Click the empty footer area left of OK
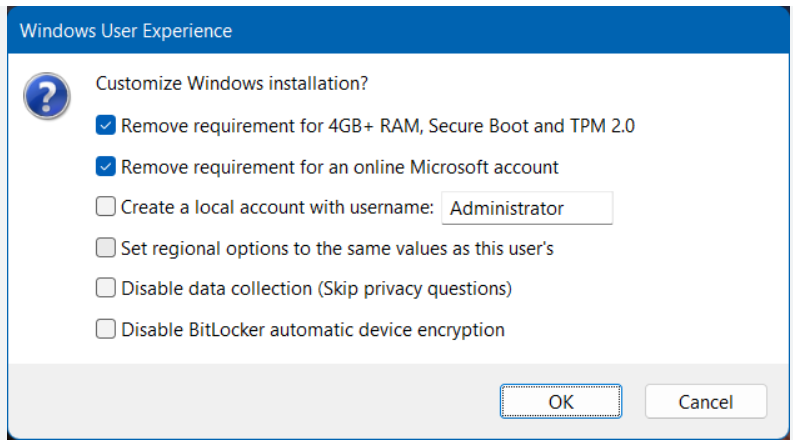This screenshot has height=446, width=793. click(x=250, y=401)
